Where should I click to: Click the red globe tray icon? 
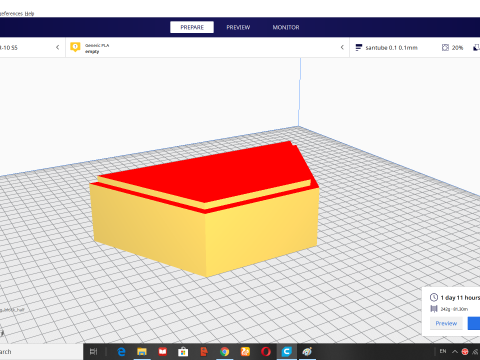pos(465,351)
